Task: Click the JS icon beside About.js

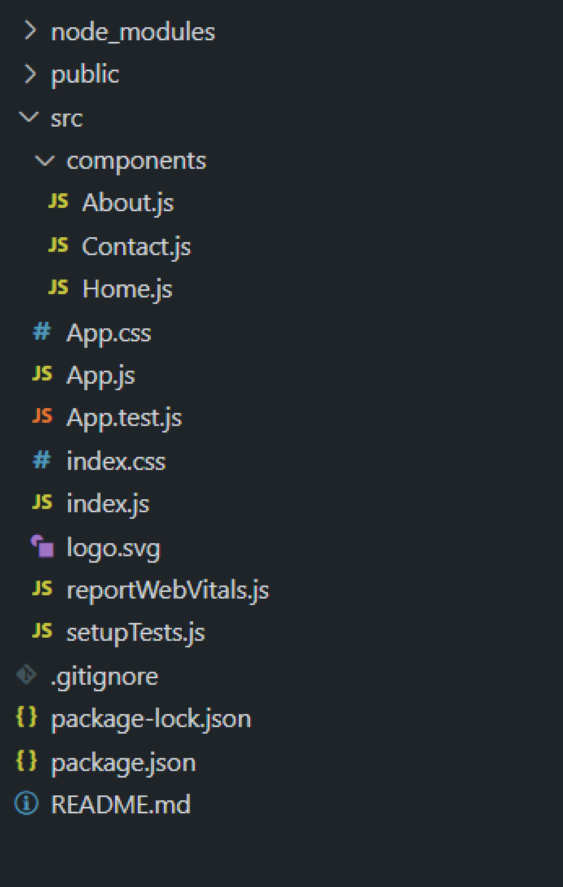Action: pos(58,201)
